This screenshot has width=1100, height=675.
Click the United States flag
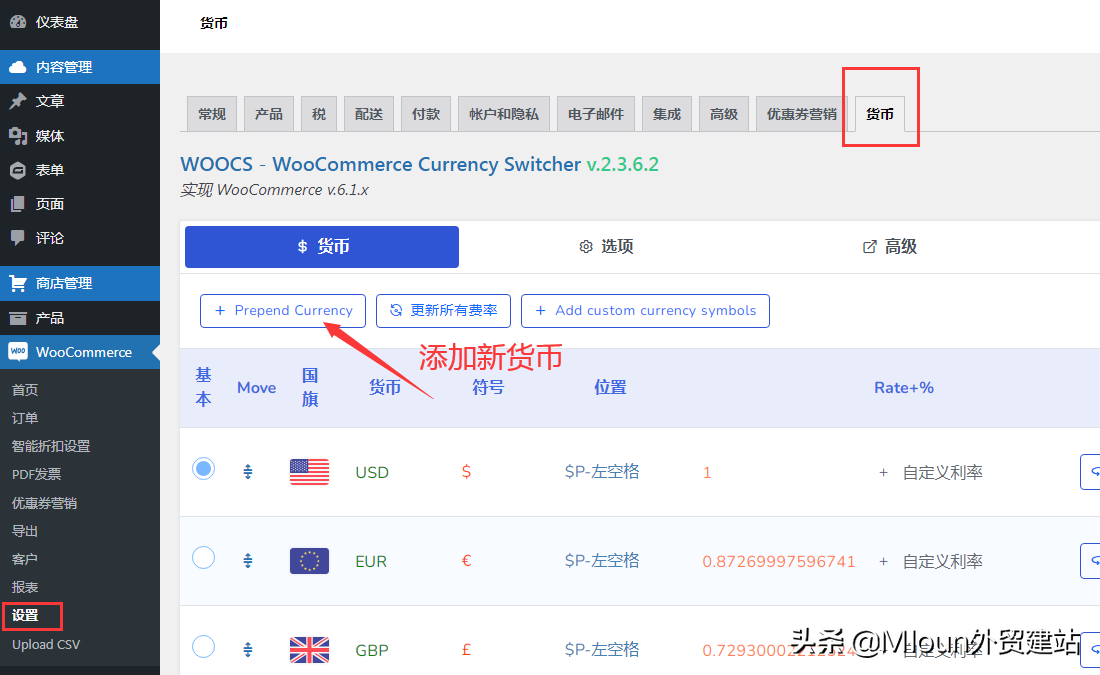point(309,472)
